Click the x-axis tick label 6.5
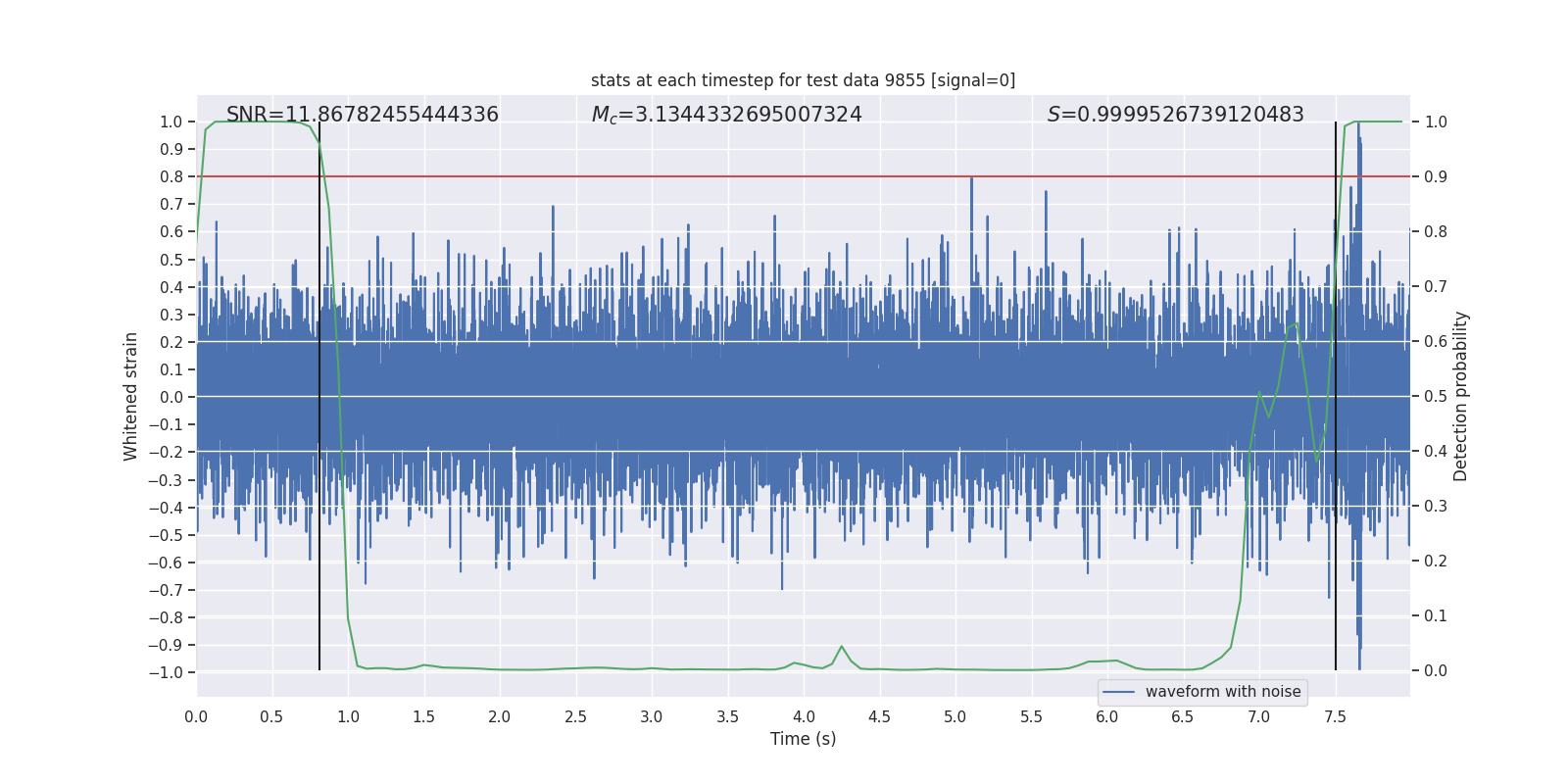 [1183, 716]
